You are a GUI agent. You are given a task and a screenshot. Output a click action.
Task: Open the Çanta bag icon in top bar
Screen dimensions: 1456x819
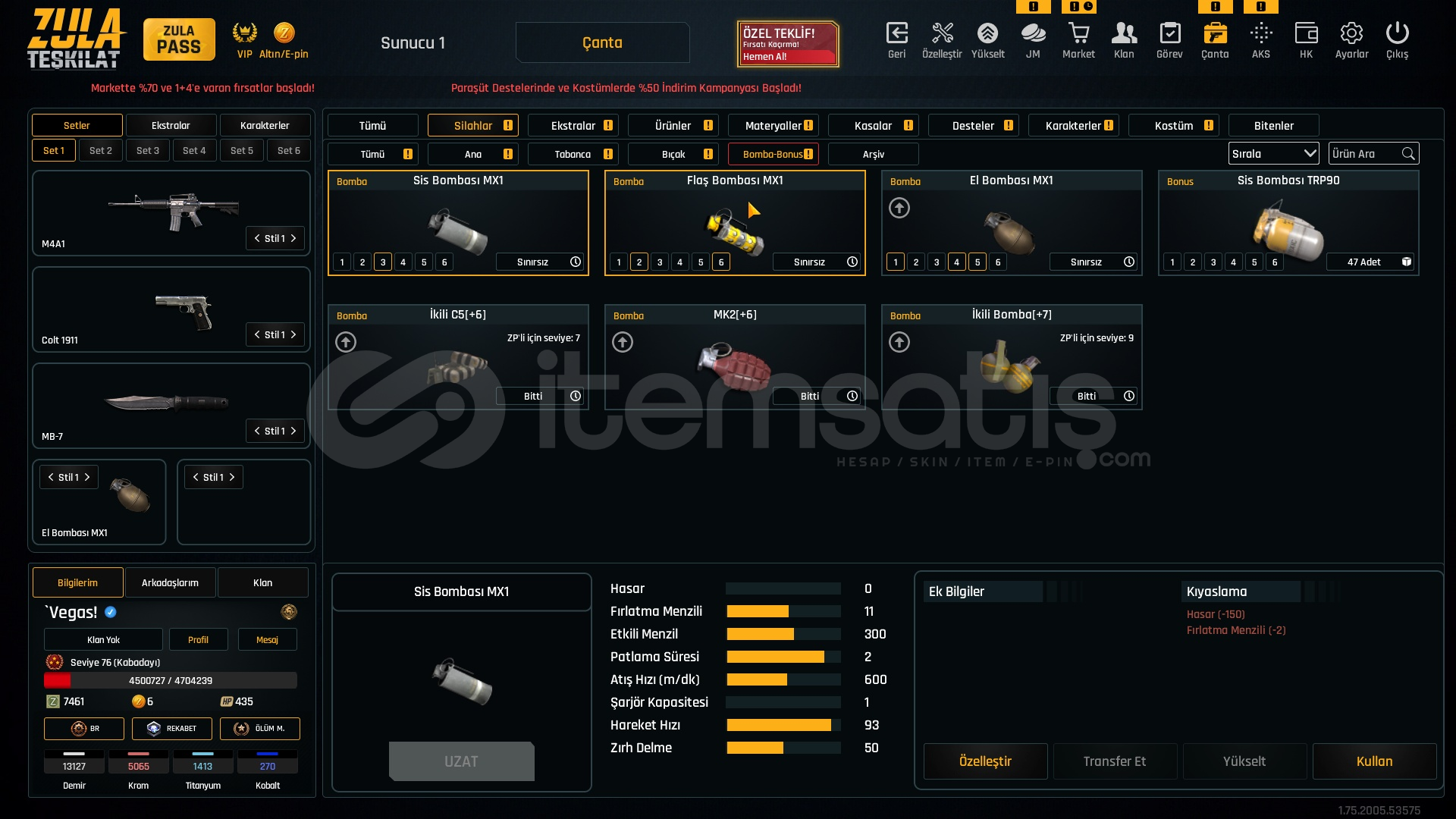(1215, 33)
